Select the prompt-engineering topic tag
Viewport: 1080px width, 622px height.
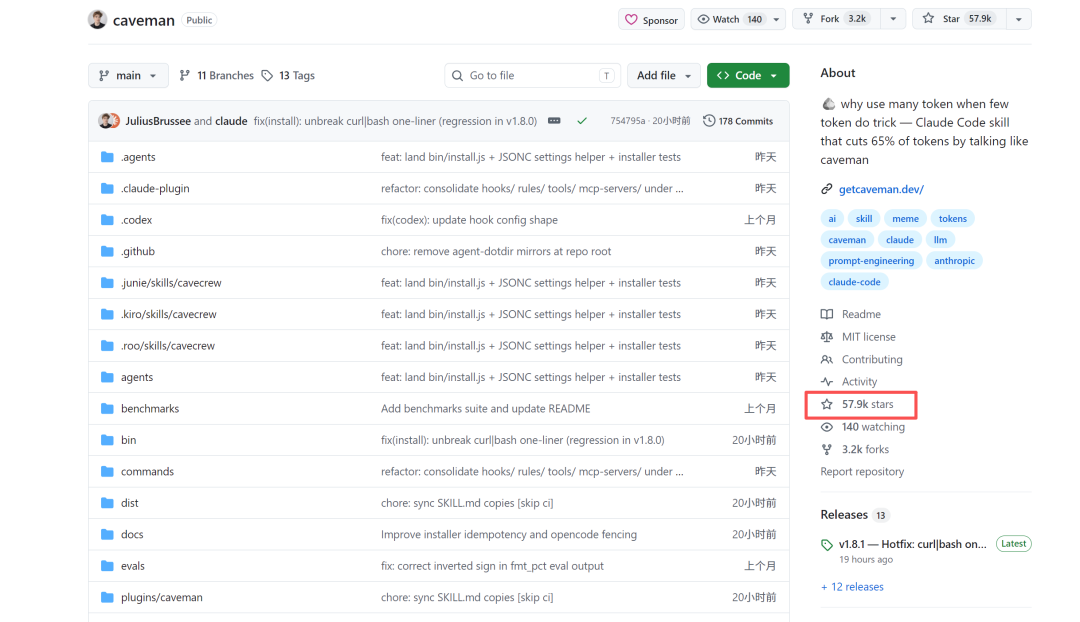[871, 260]
